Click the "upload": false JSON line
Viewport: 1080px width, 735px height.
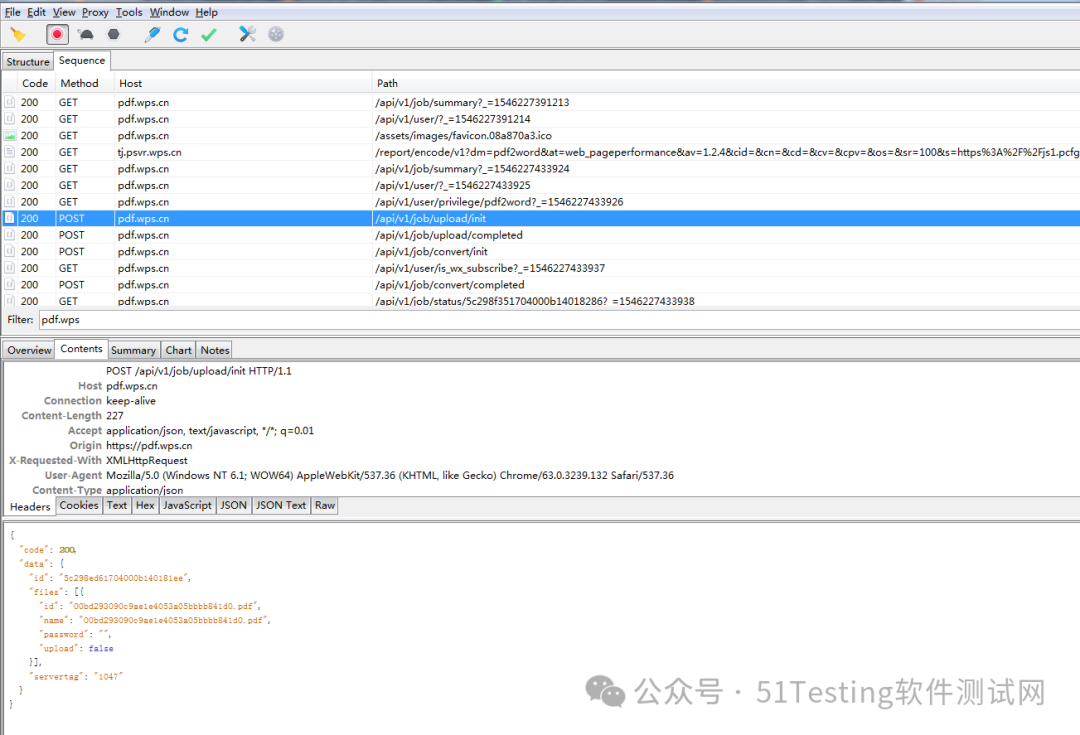pyautogui.click(x=76, y=648)
